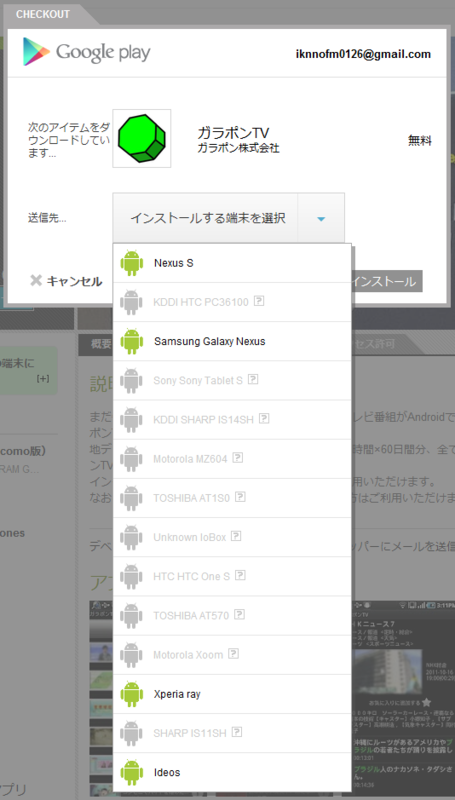Click grey Android icon for Sony Tablet S

click(132, 381)
